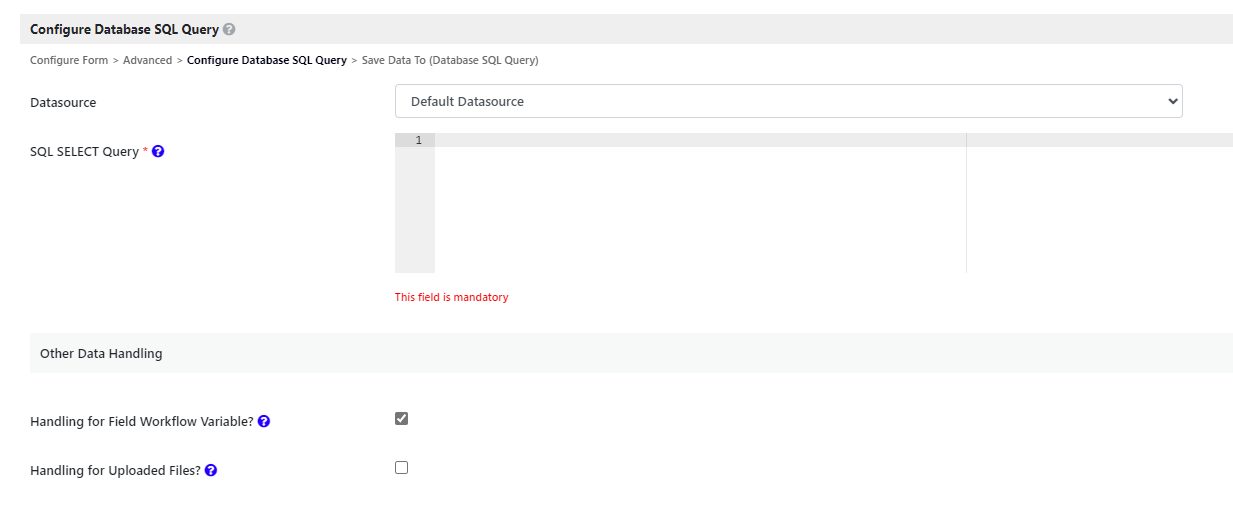This screenshot has height=524, width=1233.
Task: Click the Handling for Field Workflow Variable label
Action: 141,422
